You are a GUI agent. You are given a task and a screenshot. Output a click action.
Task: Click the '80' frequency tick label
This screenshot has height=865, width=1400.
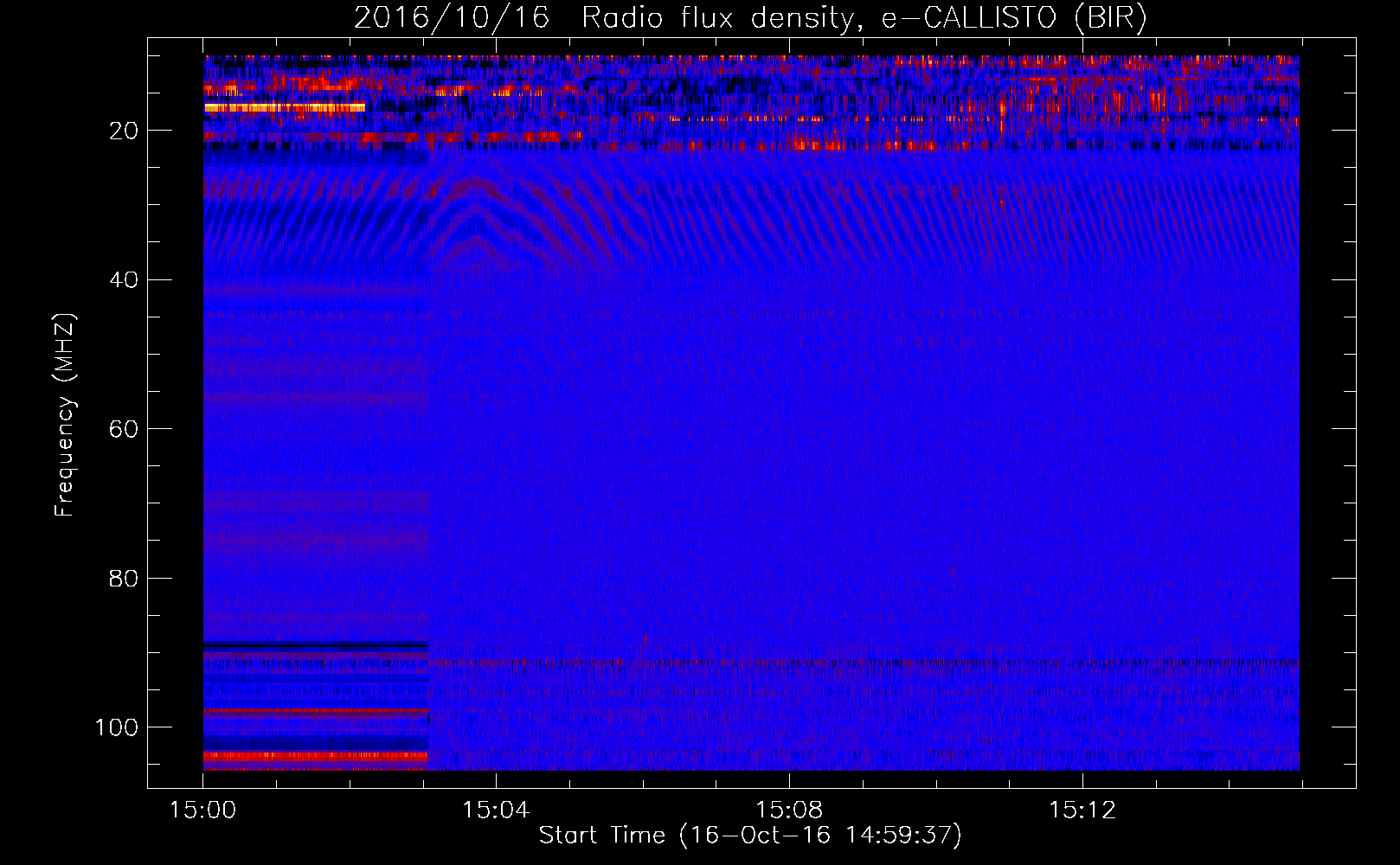point(124,578)
